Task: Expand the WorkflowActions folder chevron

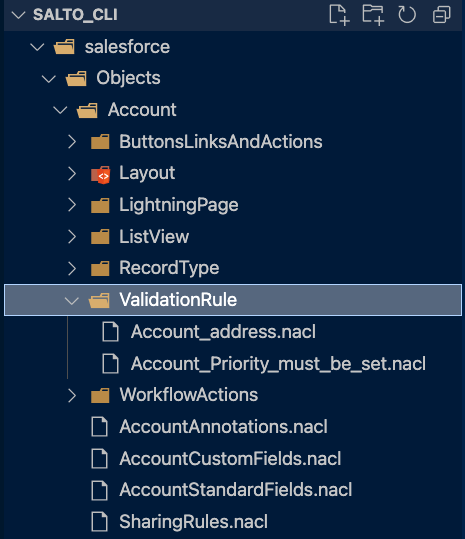Action: [71, 395]
